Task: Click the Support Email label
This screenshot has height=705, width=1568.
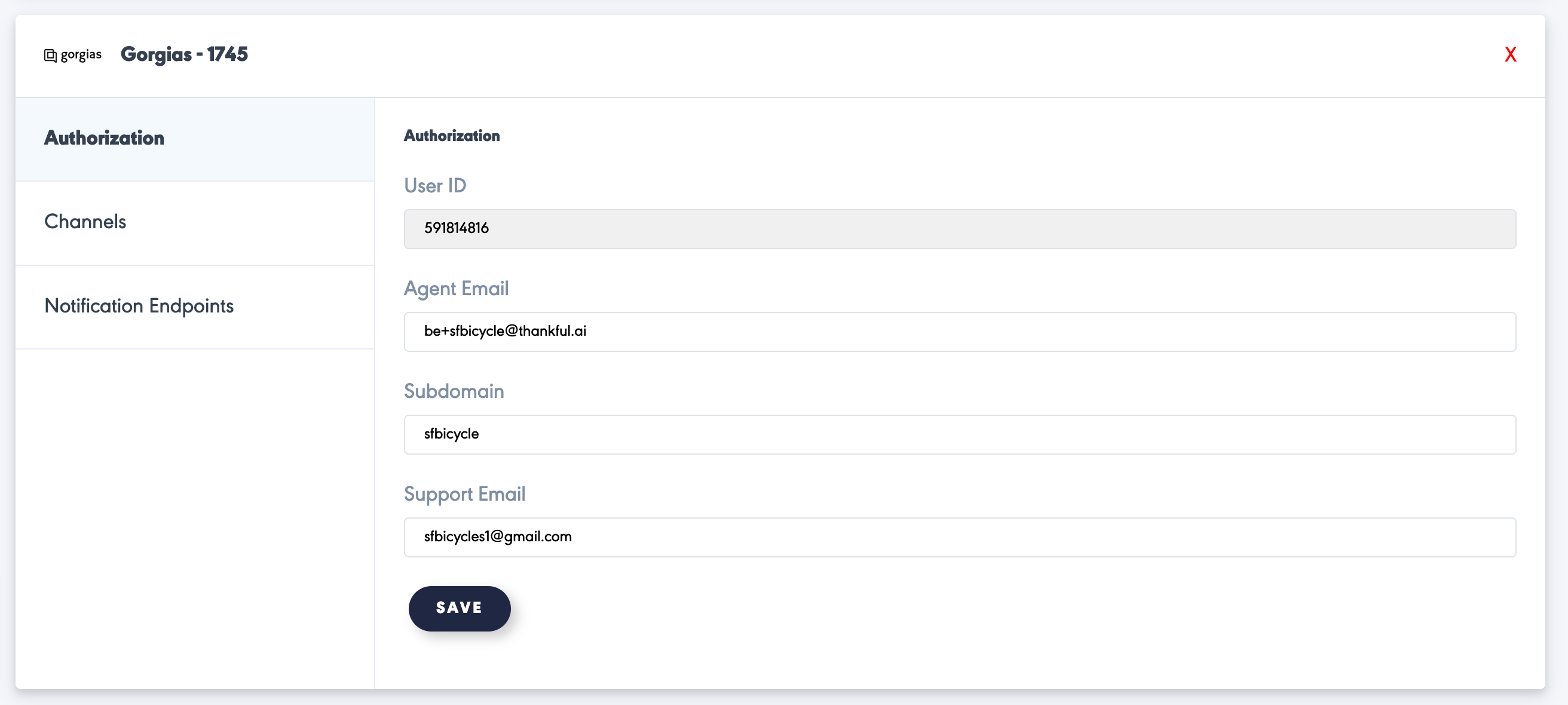Action: click(464, 494)
